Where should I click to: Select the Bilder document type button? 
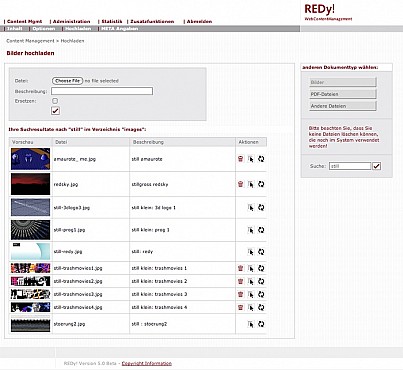coord(343,82)
